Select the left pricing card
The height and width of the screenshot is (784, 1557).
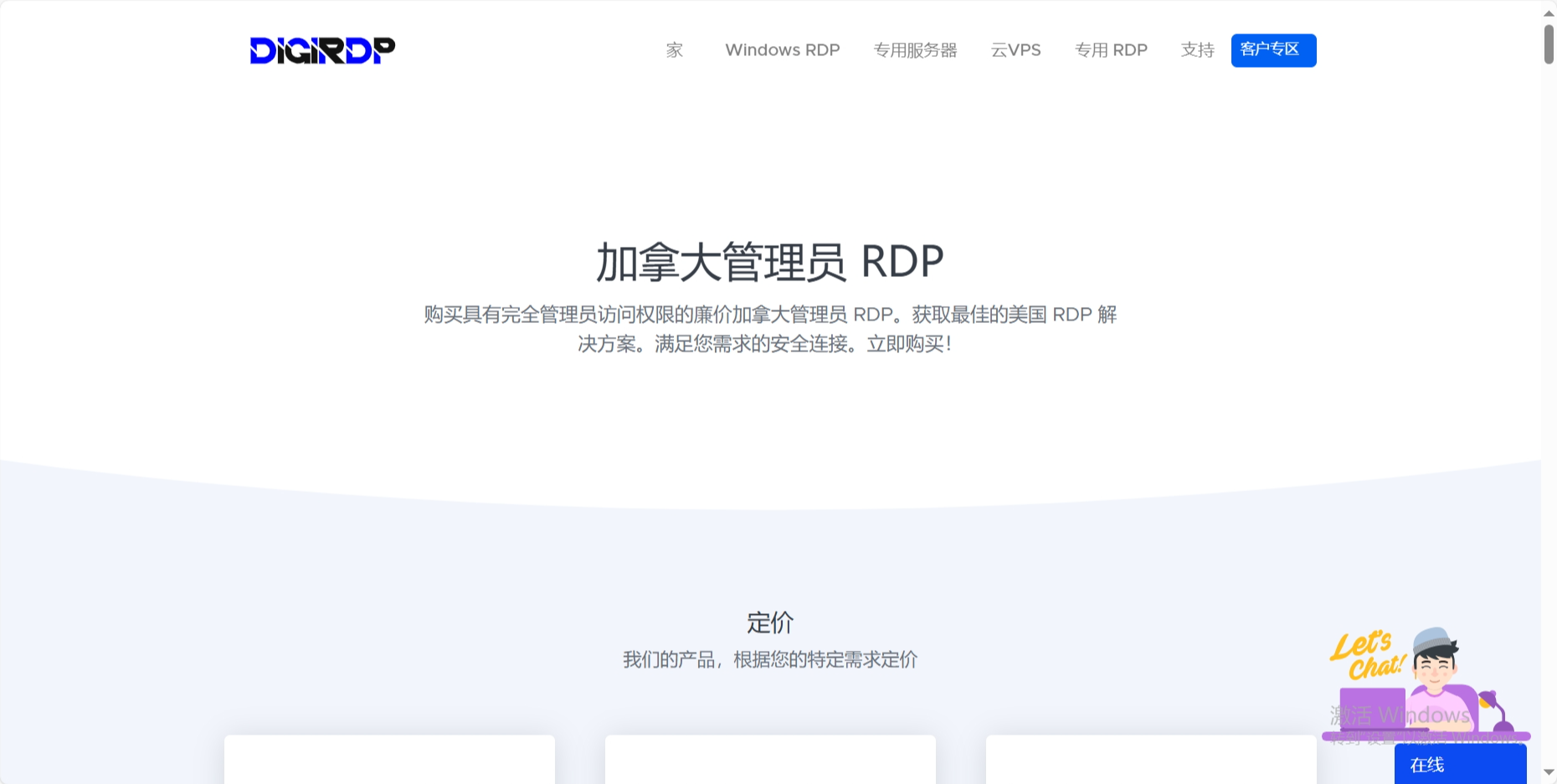point(389,760)
